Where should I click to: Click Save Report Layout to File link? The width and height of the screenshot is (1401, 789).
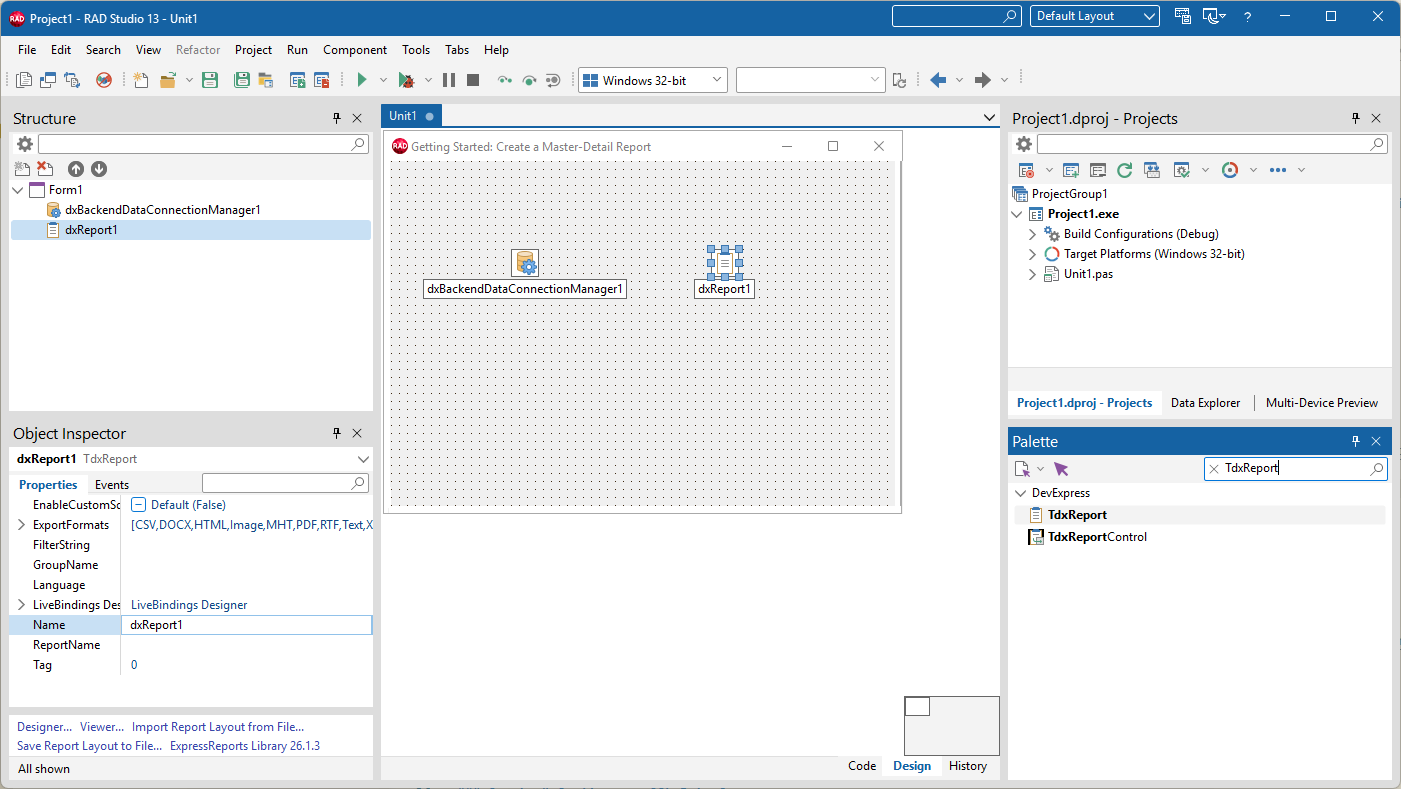click(89, 746)
